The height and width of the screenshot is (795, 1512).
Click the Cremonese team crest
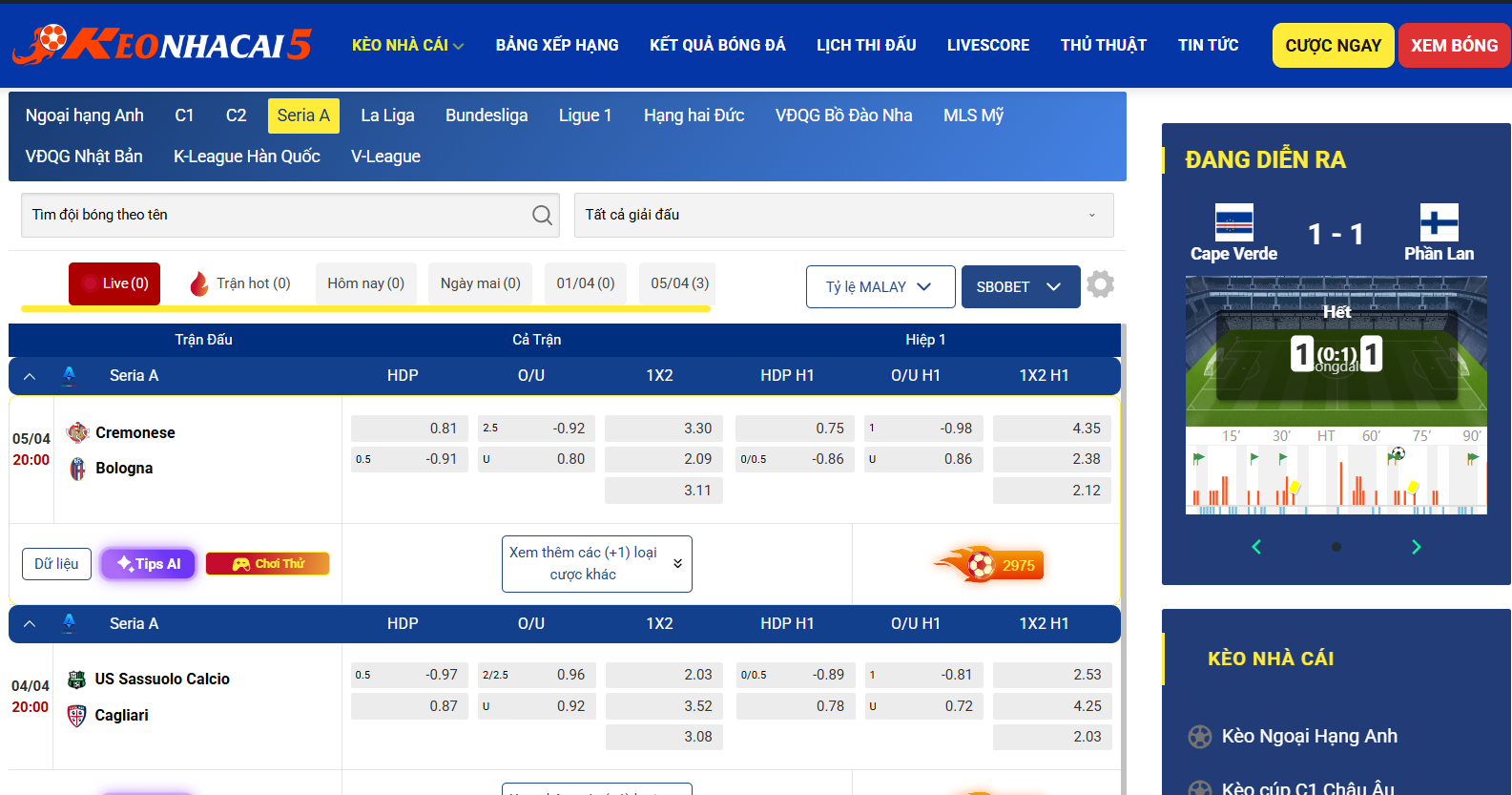(77, 432)
